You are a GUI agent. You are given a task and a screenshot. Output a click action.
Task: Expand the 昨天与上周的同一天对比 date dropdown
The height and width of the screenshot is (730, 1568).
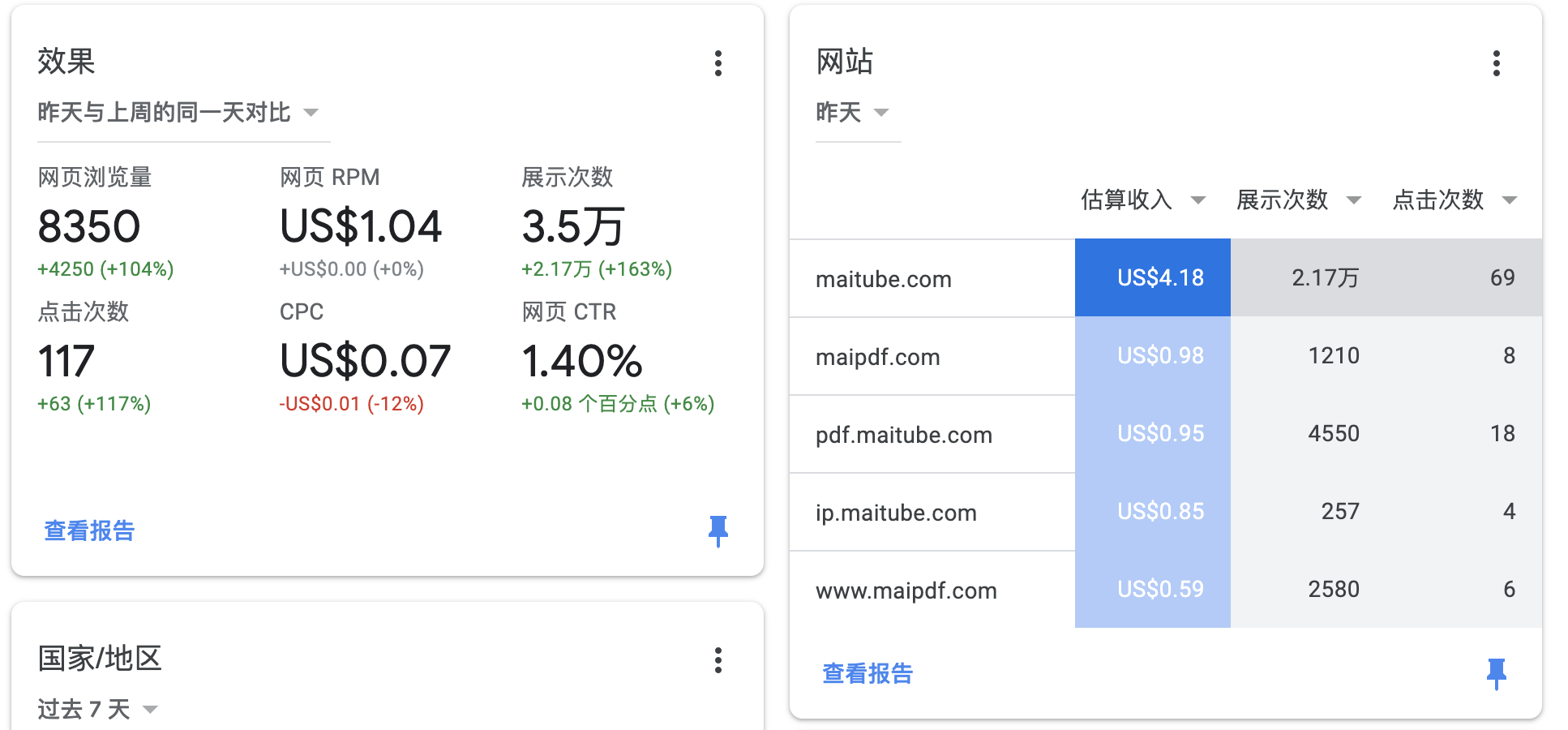(183, 113)
